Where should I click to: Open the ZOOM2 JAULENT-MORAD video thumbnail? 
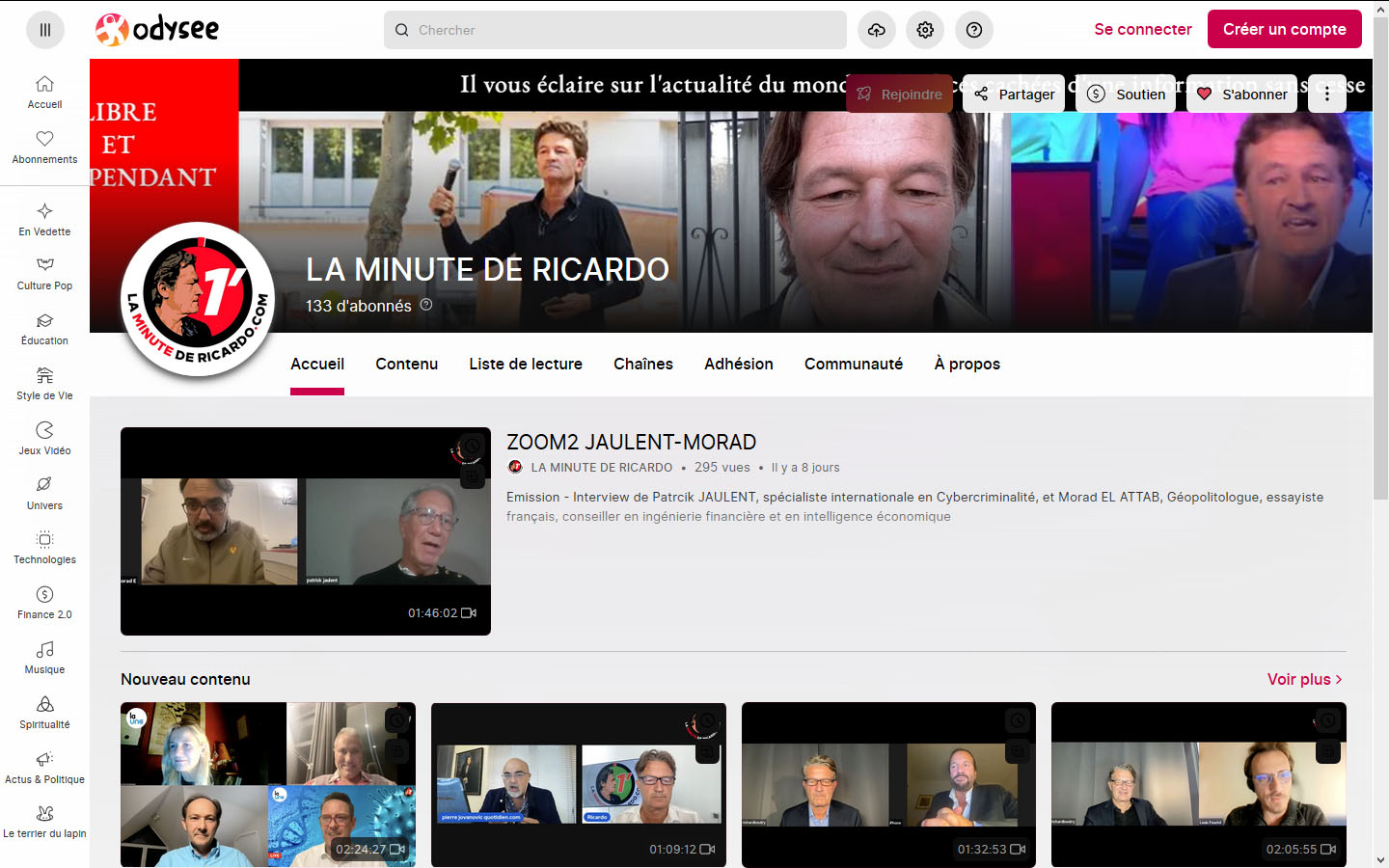[x=306, y=531]
